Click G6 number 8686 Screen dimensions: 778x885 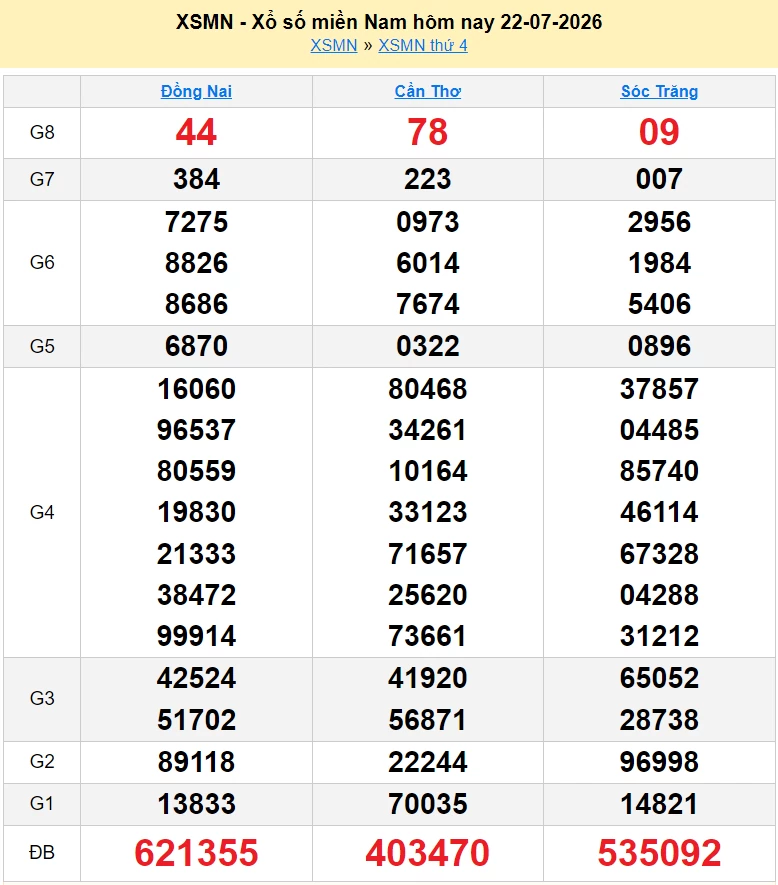tap(196, 304)
